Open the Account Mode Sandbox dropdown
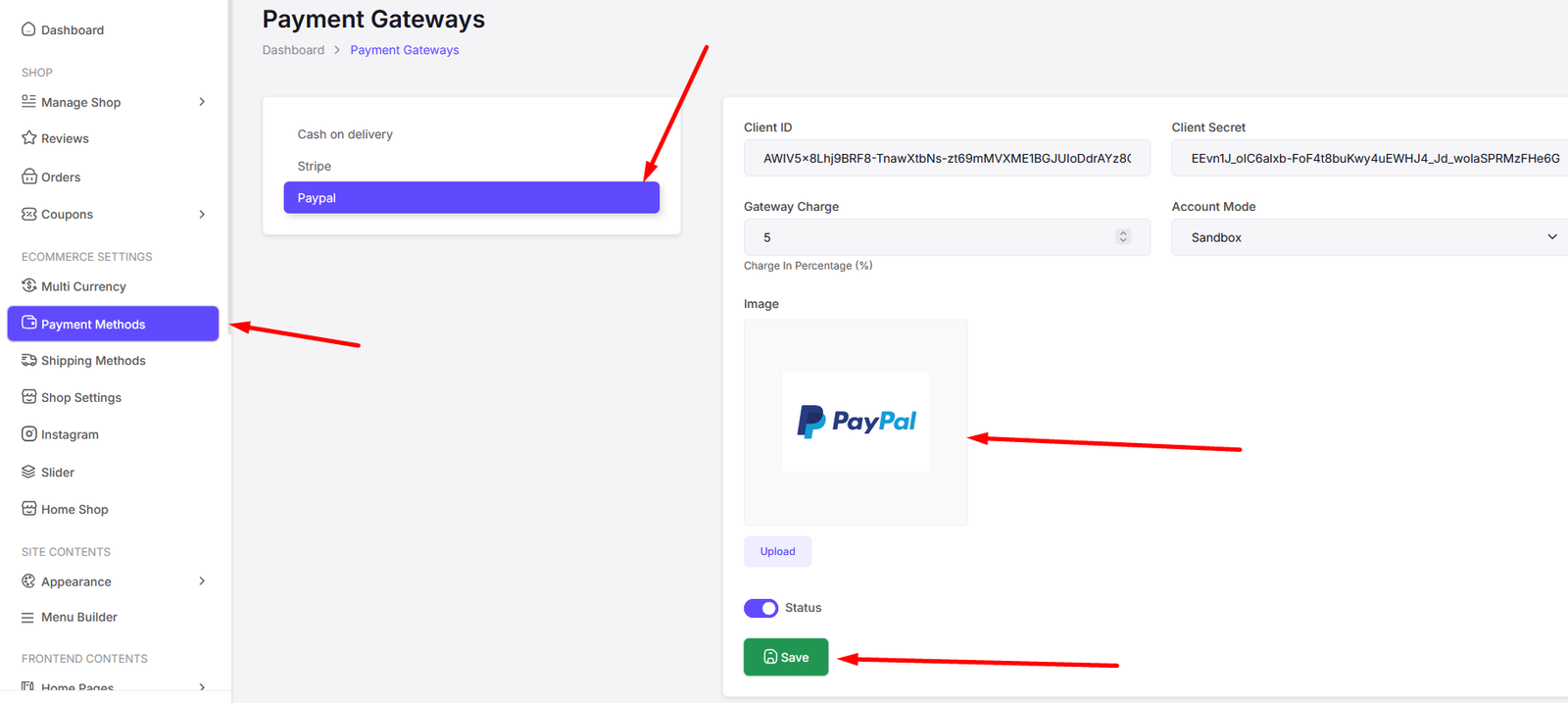1568x703 pixels. 1369,237
